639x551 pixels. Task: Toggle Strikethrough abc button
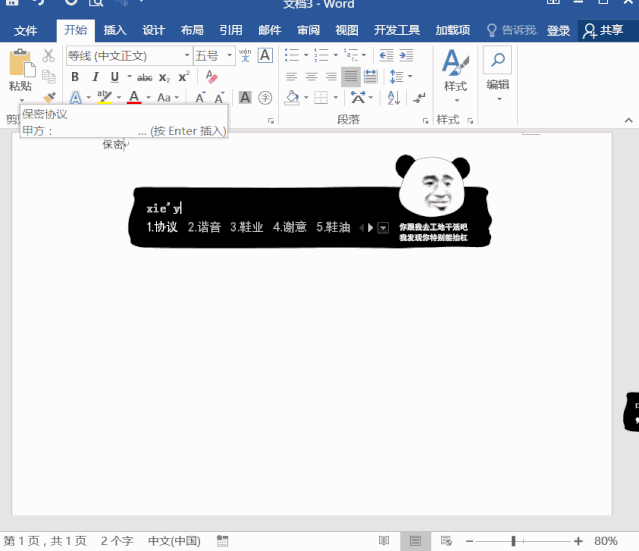pos(145,77)
